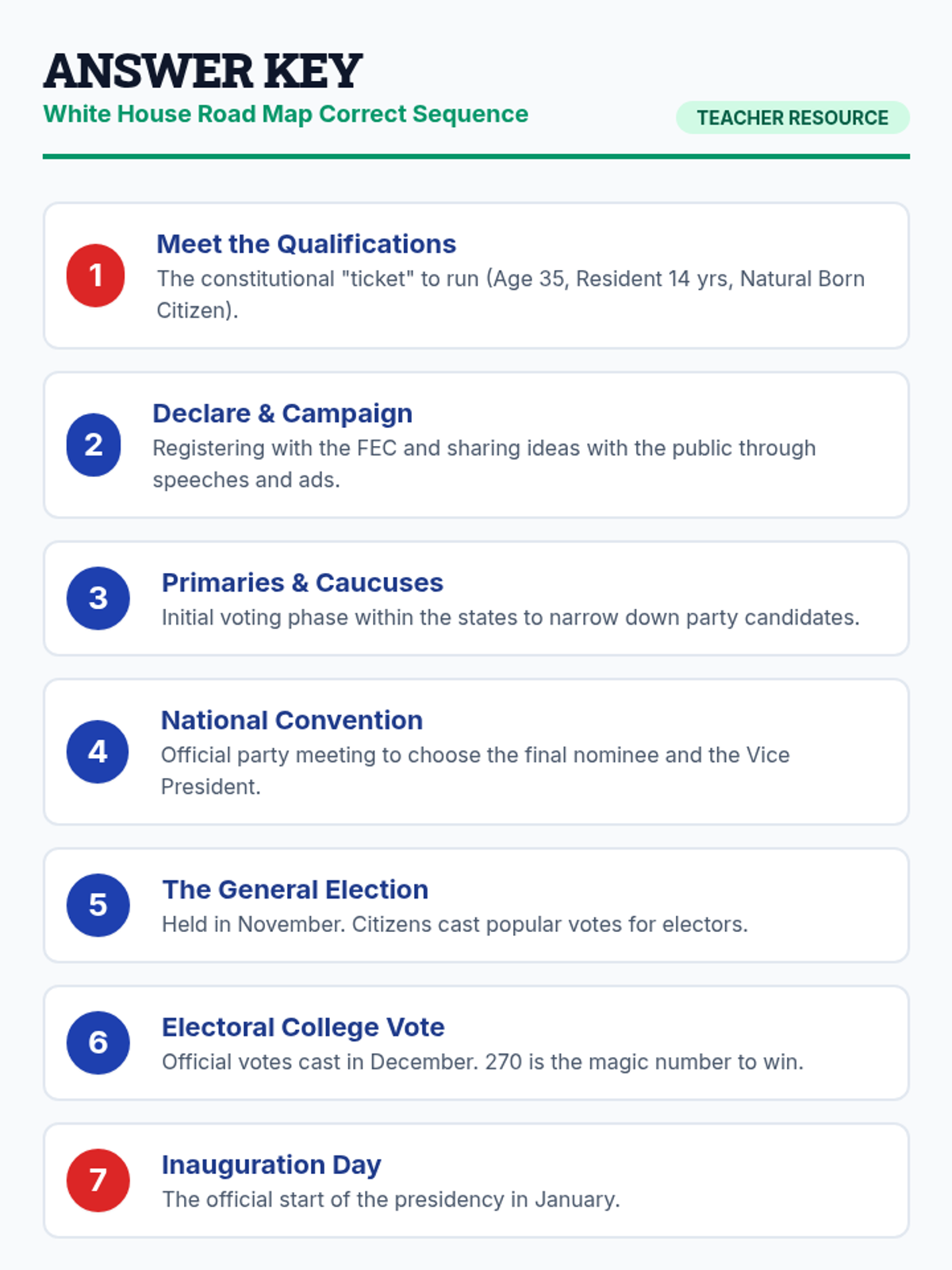The height and width of the screenshot is (1270, 952).
Task: Click the TEACHER RESOURCE badge
Action: (x=792, y=117)
